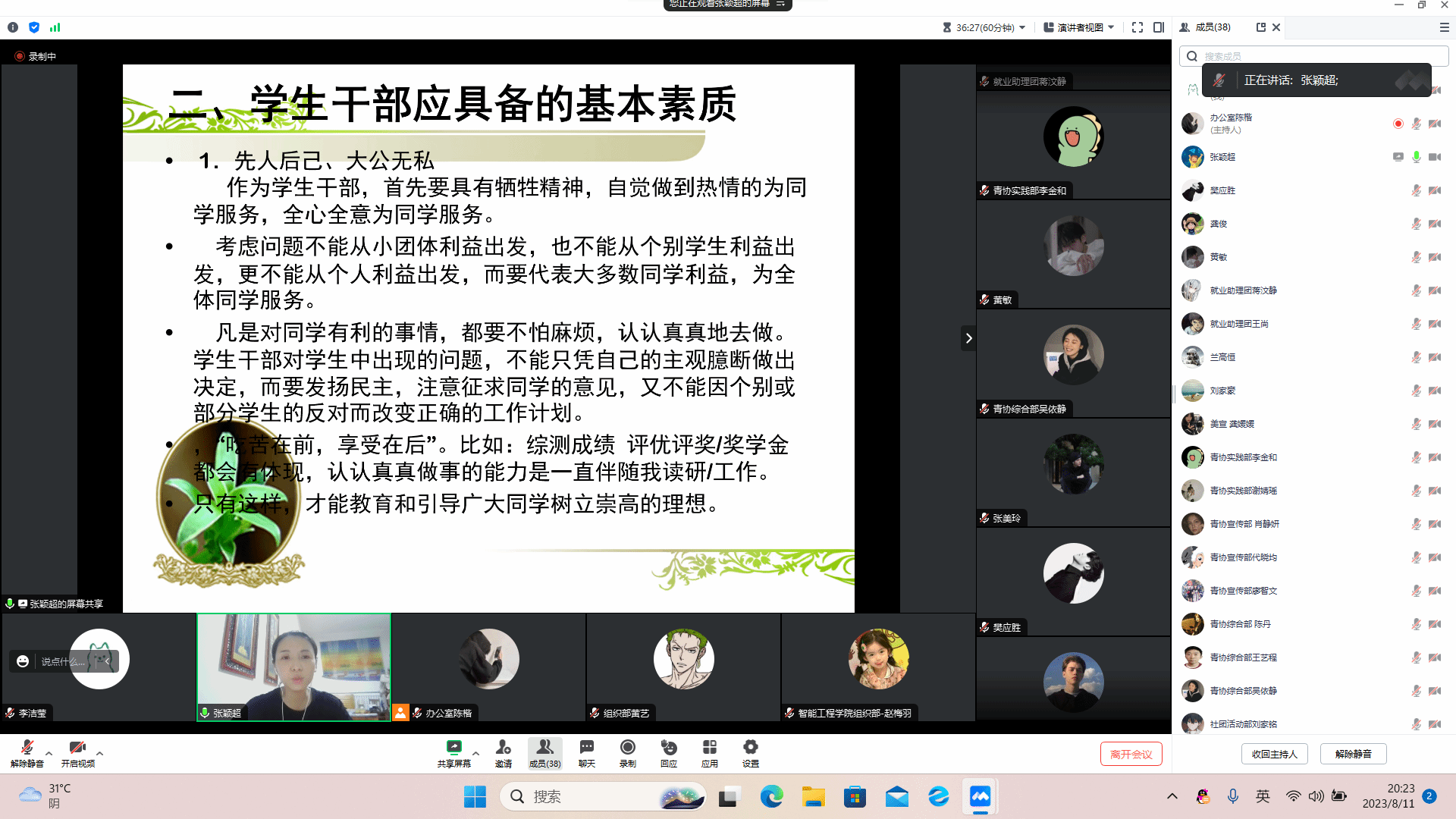
Task: Open members panel hamburger menu
Action: (1444, 27)
